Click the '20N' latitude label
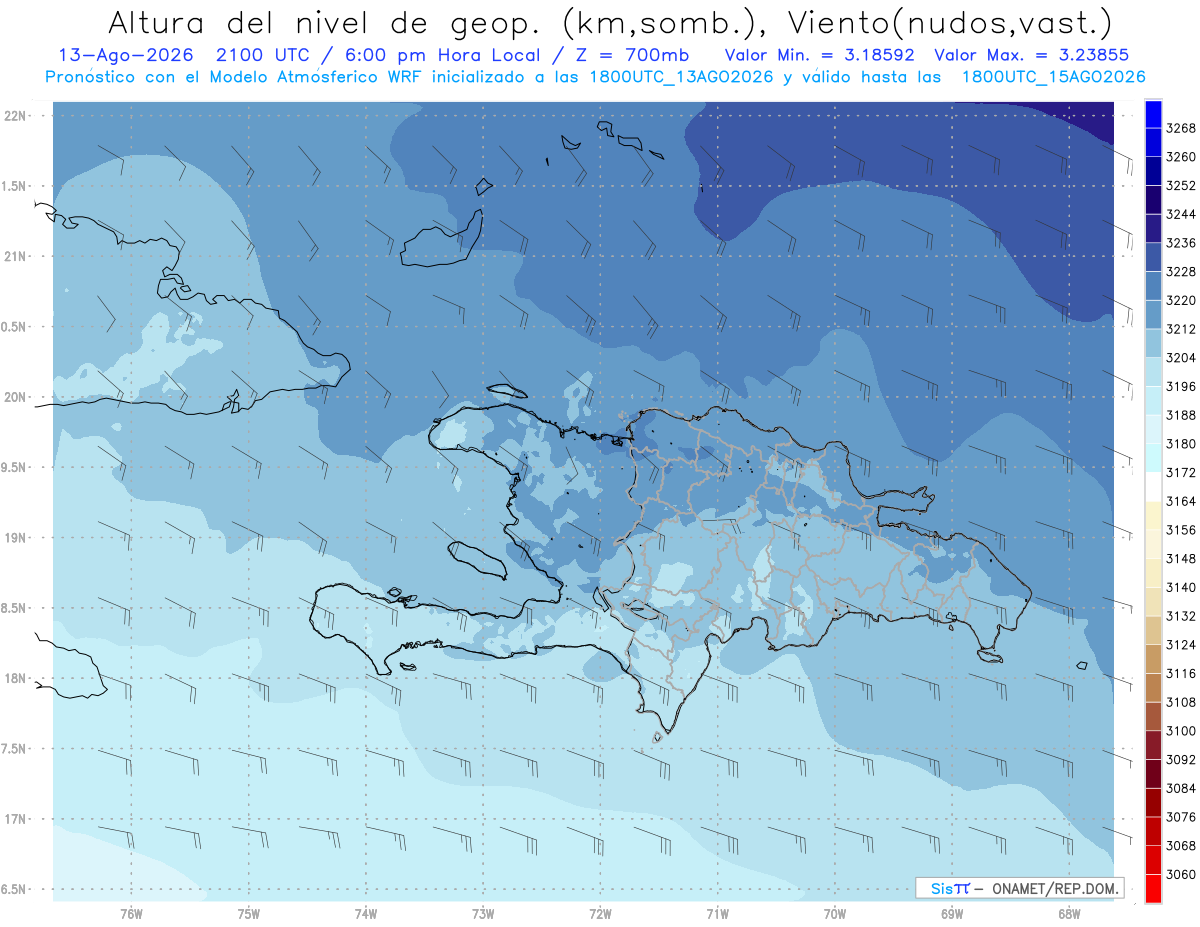 point(15,397)
